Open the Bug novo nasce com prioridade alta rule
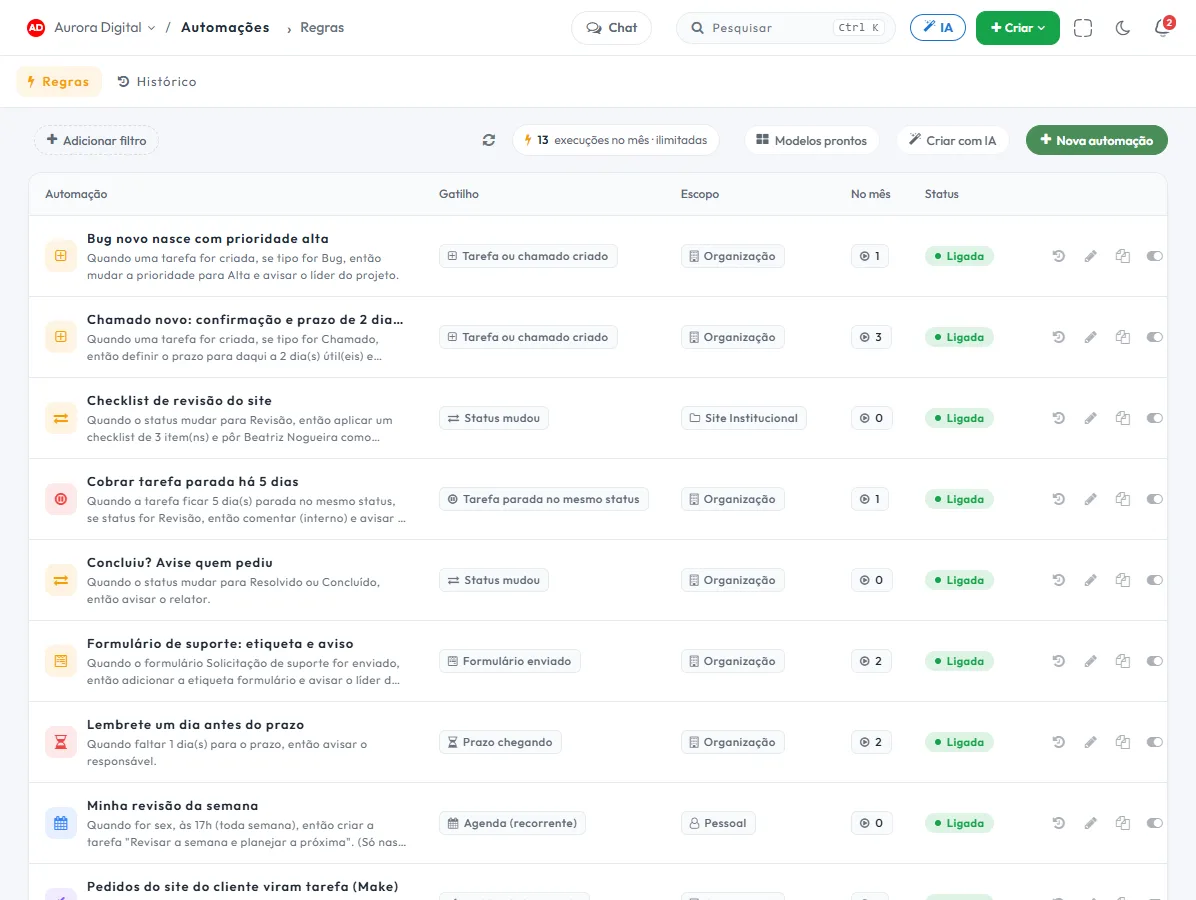This screenshot has width=1196, height=900. coord(207,239)
